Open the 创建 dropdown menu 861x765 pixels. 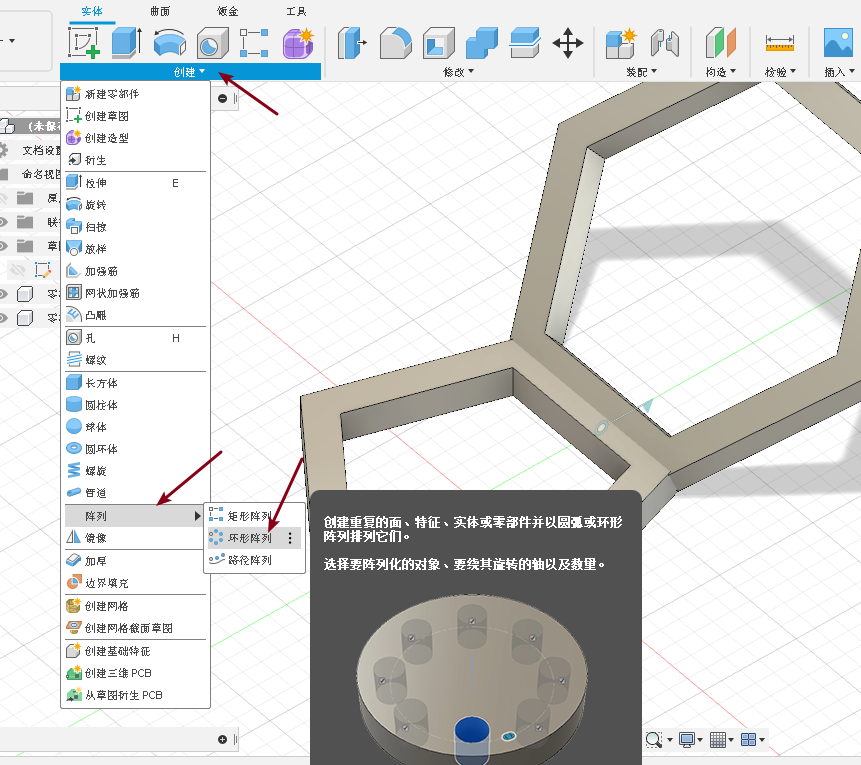click(x=190, y=72)
